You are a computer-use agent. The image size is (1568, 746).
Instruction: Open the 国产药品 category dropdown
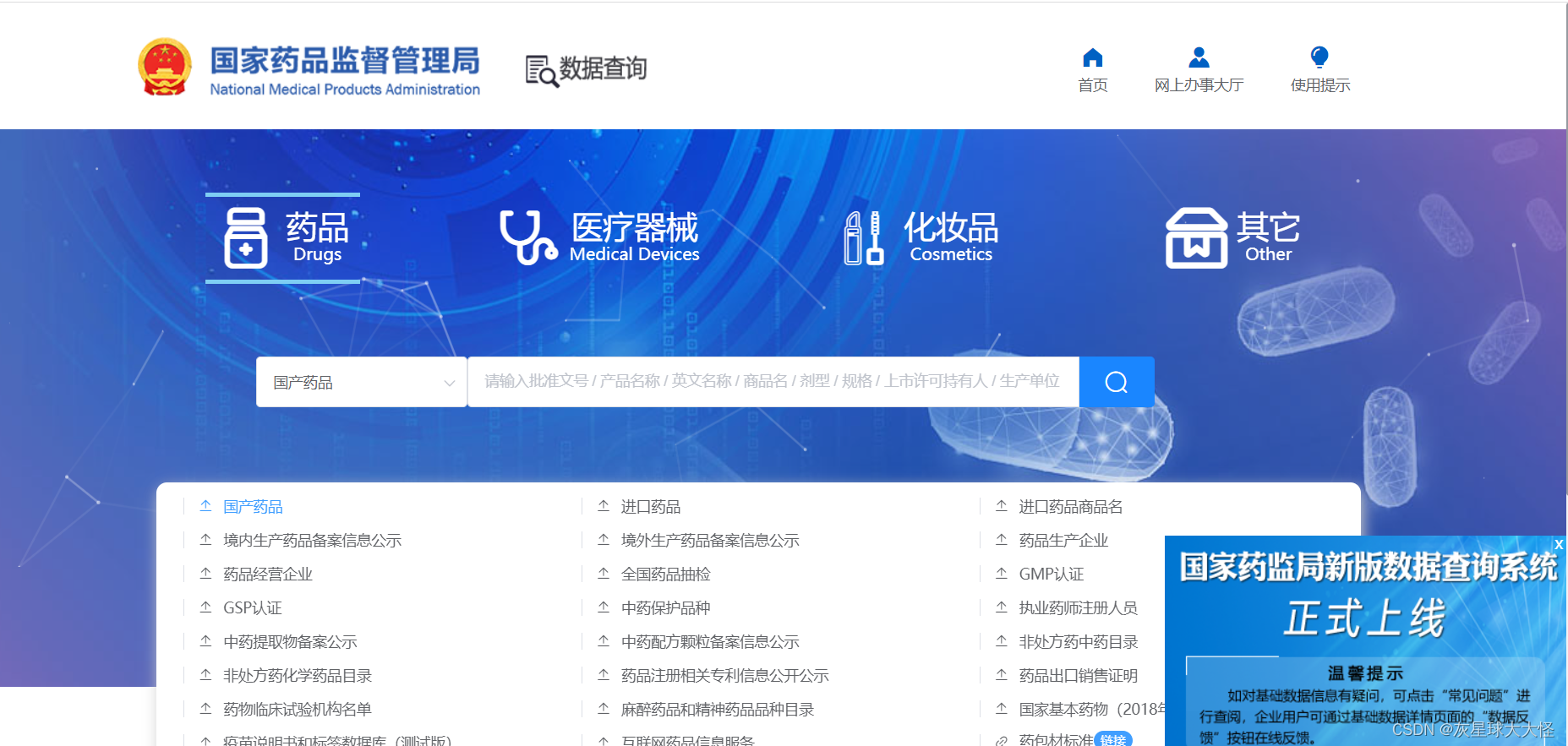pyautogui.click(x=362, y=382)
